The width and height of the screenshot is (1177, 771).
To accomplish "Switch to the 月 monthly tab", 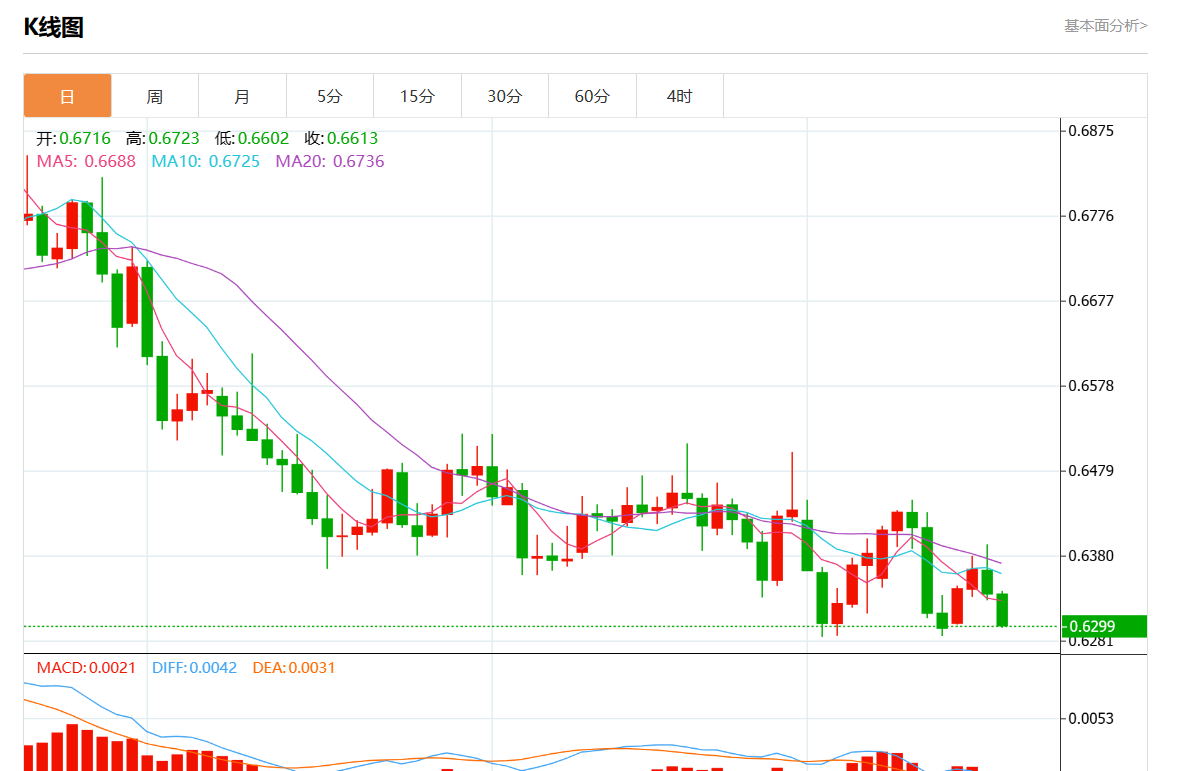I will point(242,96).
